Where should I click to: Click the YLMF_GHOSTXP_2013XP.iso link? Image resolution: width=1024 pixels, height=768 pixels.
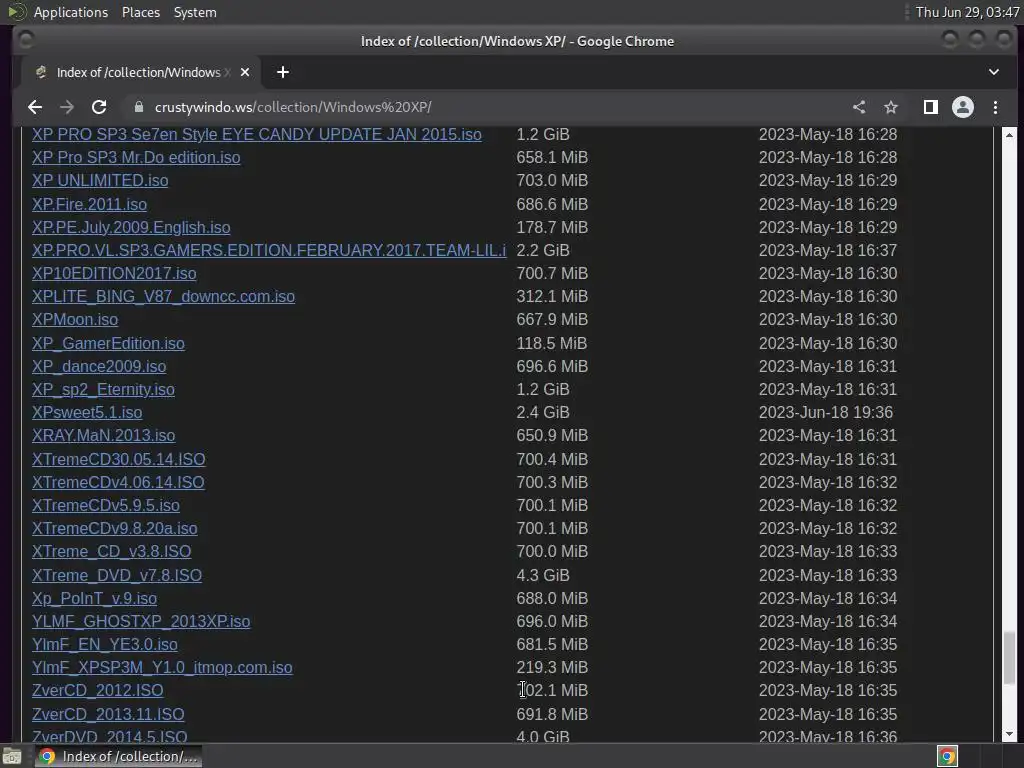coord(141,621)
